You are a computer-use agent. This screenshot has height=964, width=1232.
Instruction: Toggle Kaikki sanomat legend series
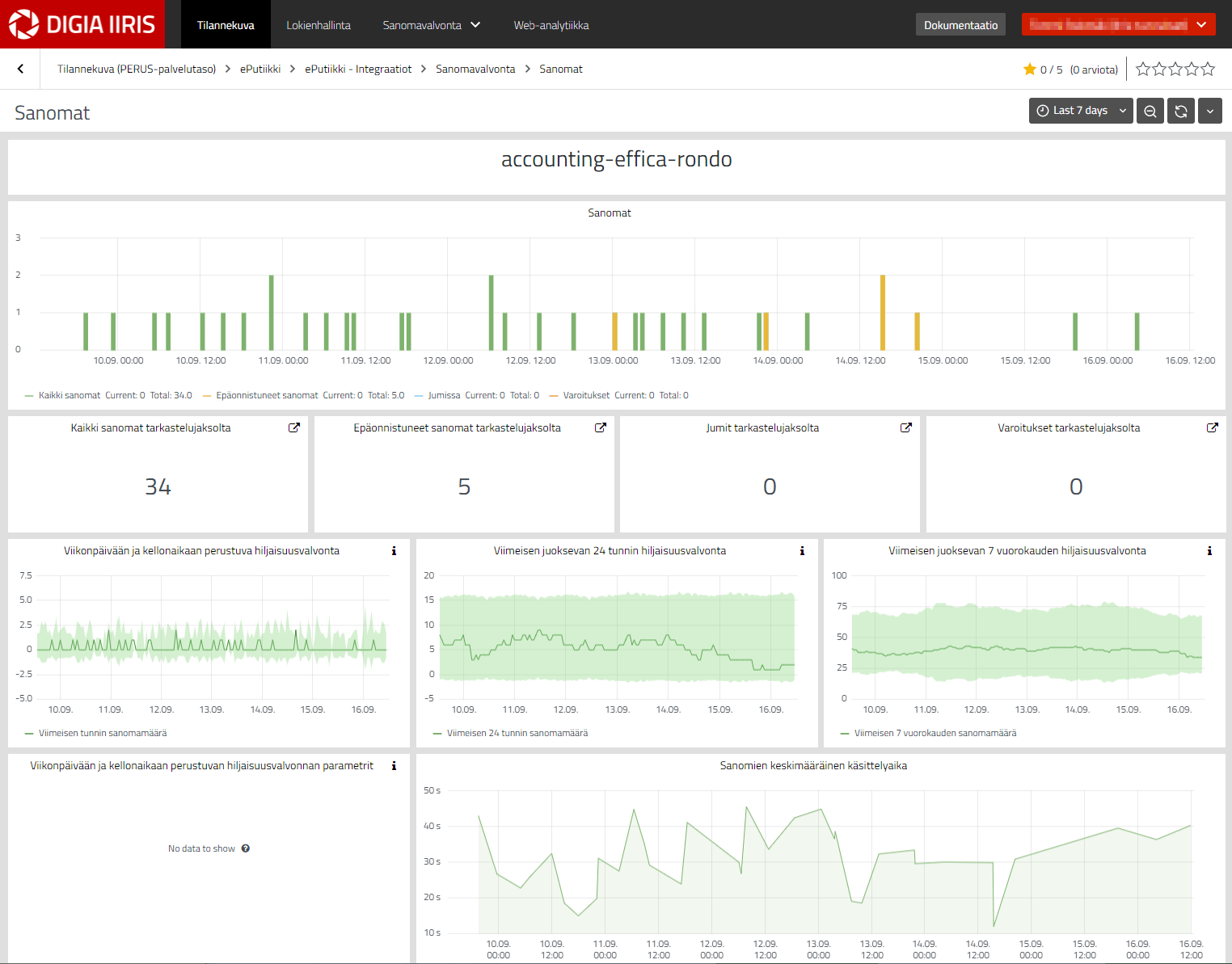tap(70, 395)
